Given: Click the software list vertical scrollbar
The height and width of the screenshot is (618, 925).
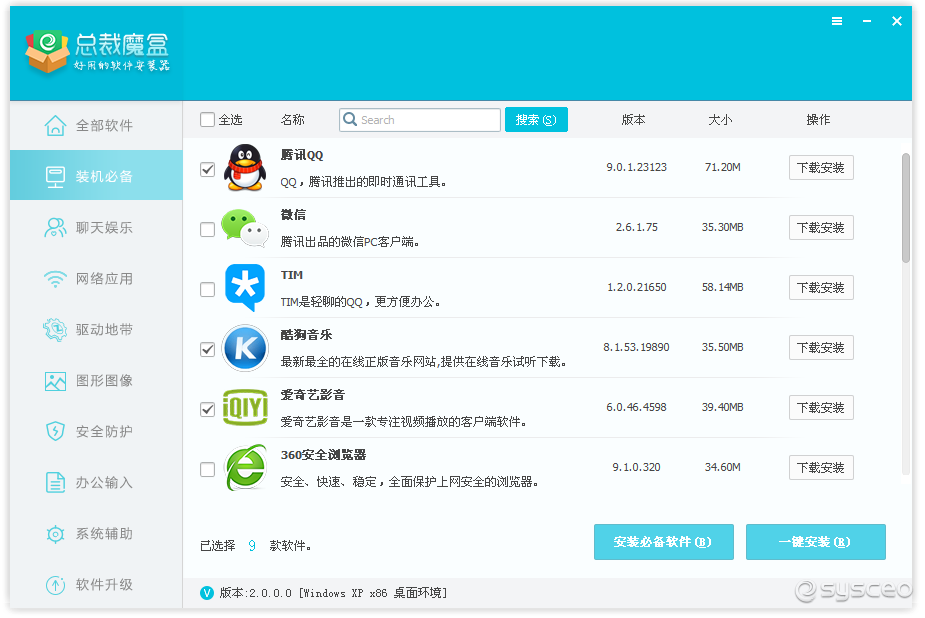Looking at the screenshot, I should (x=906, y=208).
